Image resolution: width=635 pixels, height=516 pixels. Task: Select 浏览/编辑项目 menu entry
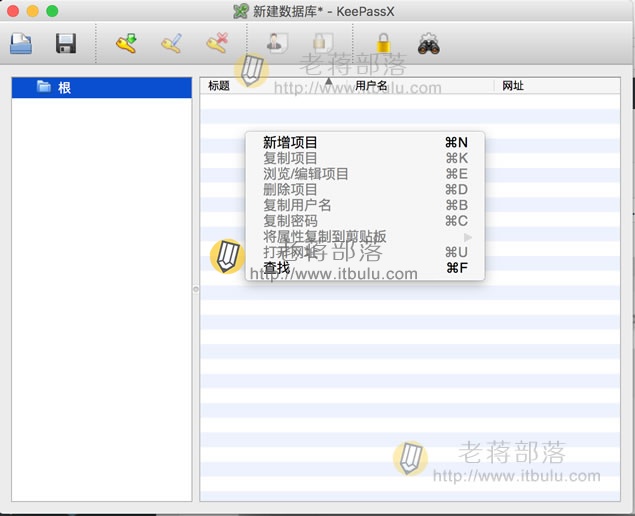[x=365, y=174]
